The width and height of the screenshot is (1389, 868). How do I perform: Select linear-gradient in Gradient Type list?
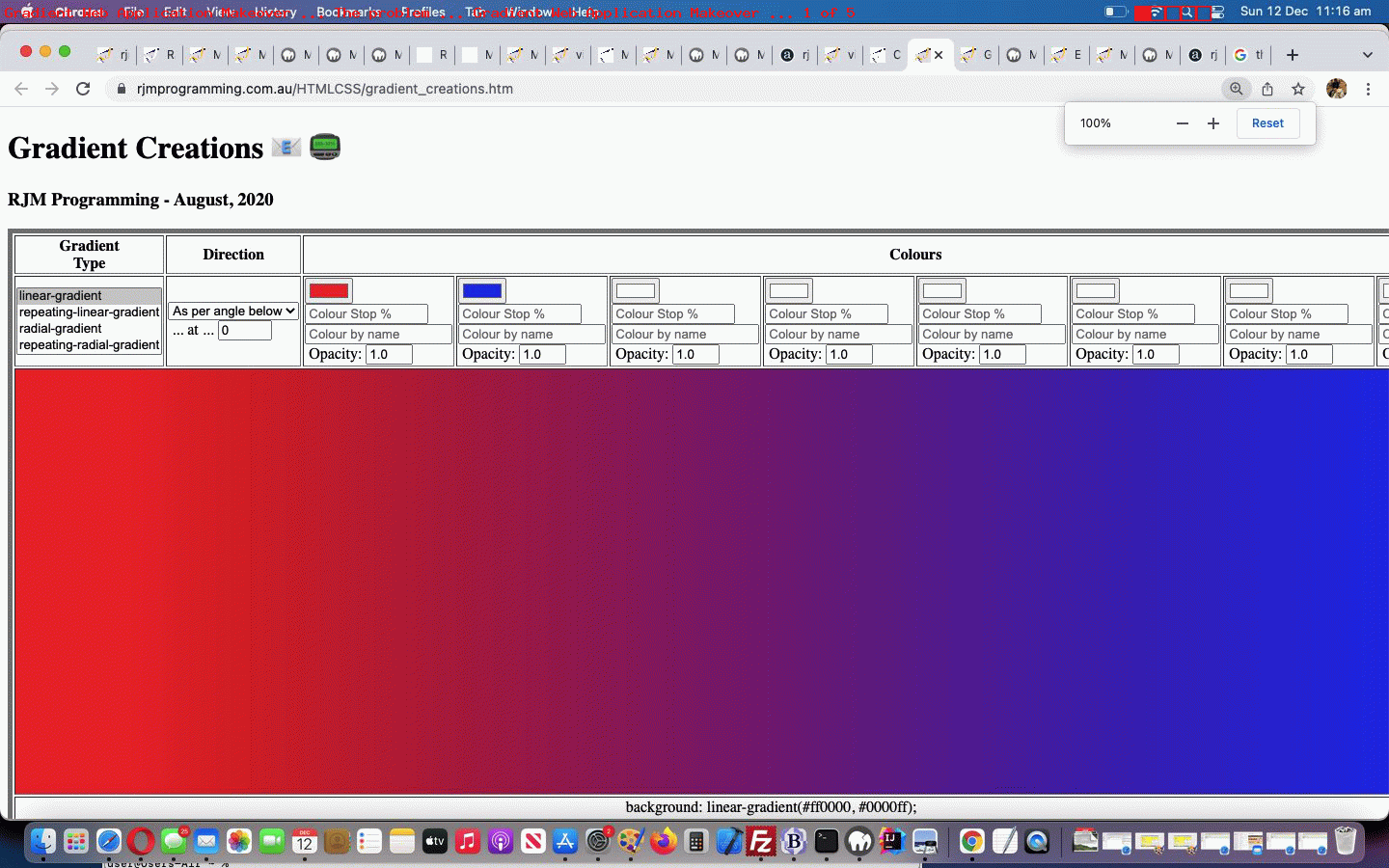[x=89, y=295]
